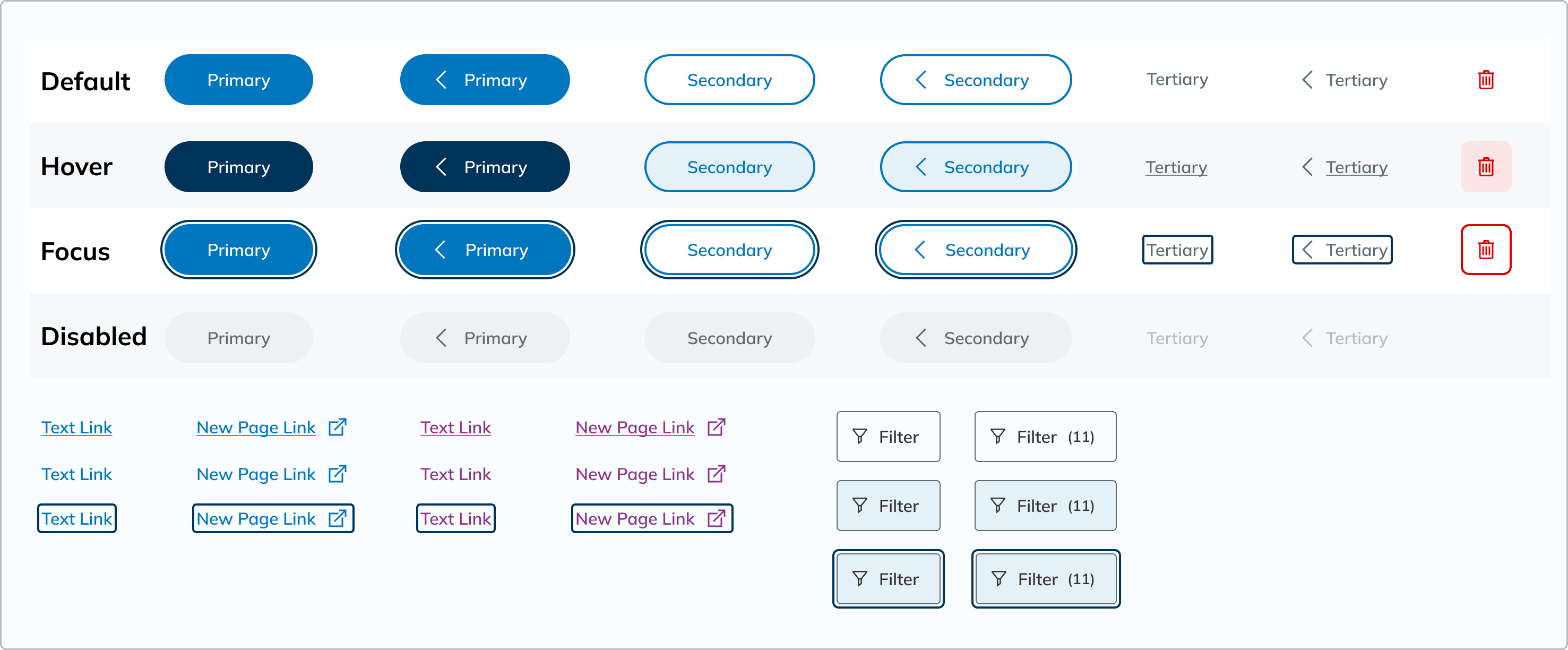Click the default red trash delete icon
Image resolution: width=1568 pixels, height=650 pixels.
click(x=1486, y=80)
